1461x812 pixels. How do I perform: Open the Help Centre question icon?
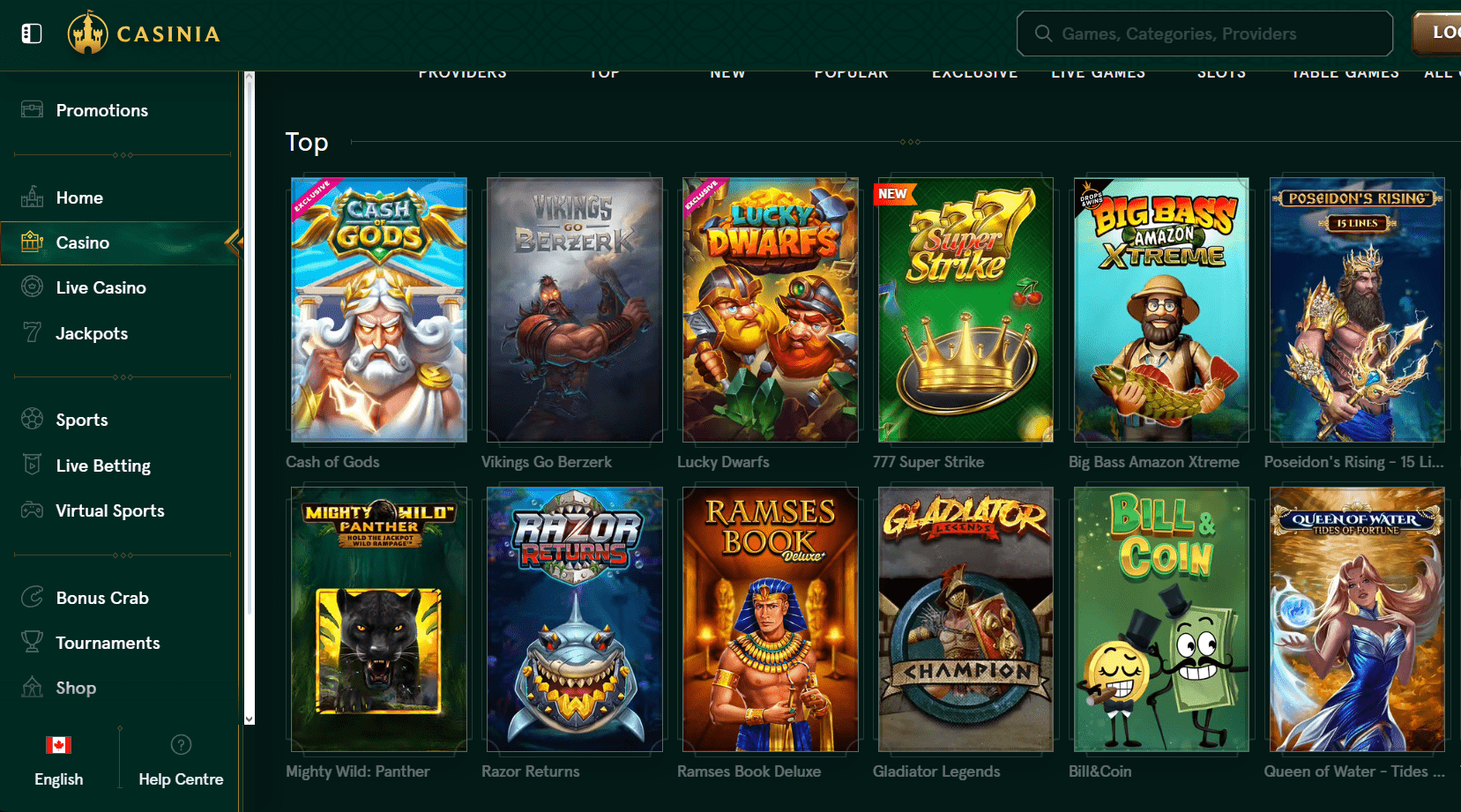181,746
